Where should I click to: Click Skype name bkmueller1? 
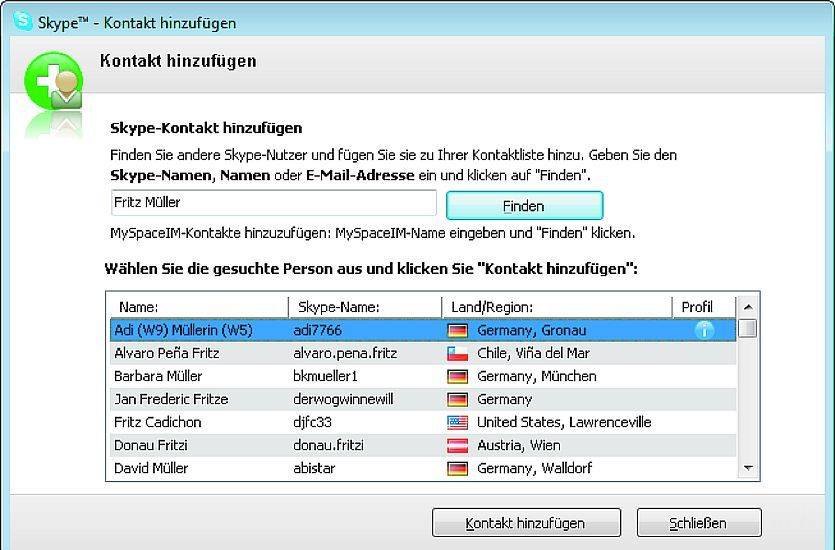pyautogui.click(x=325, y=376)
